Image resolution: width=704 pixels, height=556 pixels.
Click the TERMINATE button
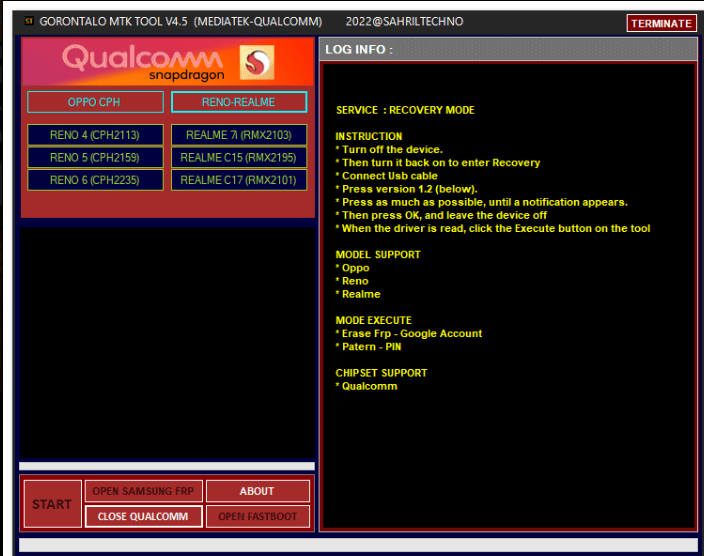(x=661, y=23)
